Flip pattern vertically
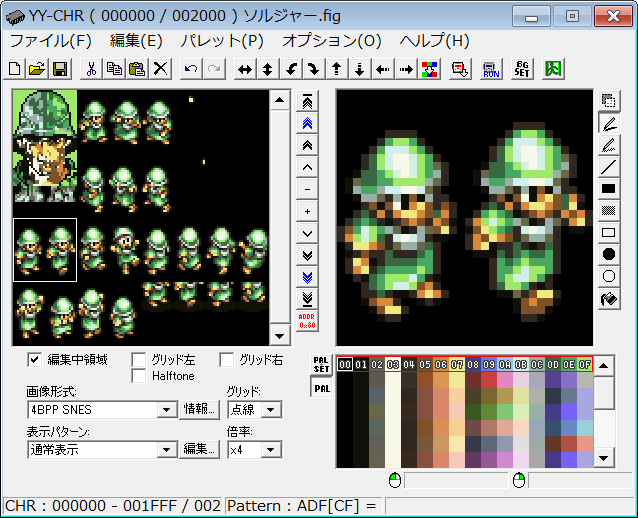The image size is (638, 518). 267,69
